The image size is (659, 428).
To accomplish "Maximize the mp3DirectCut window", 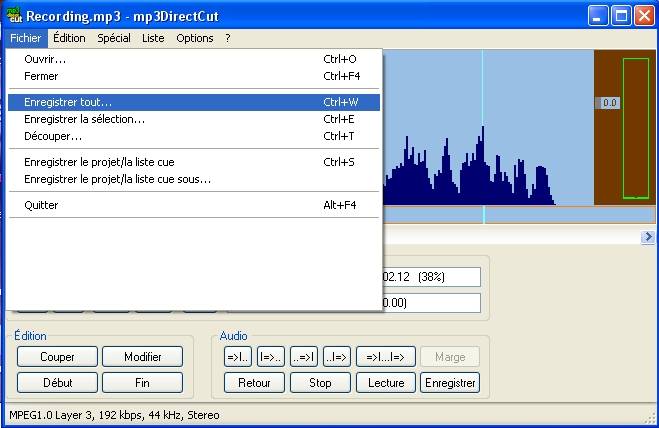I will (x=621, y=16).
